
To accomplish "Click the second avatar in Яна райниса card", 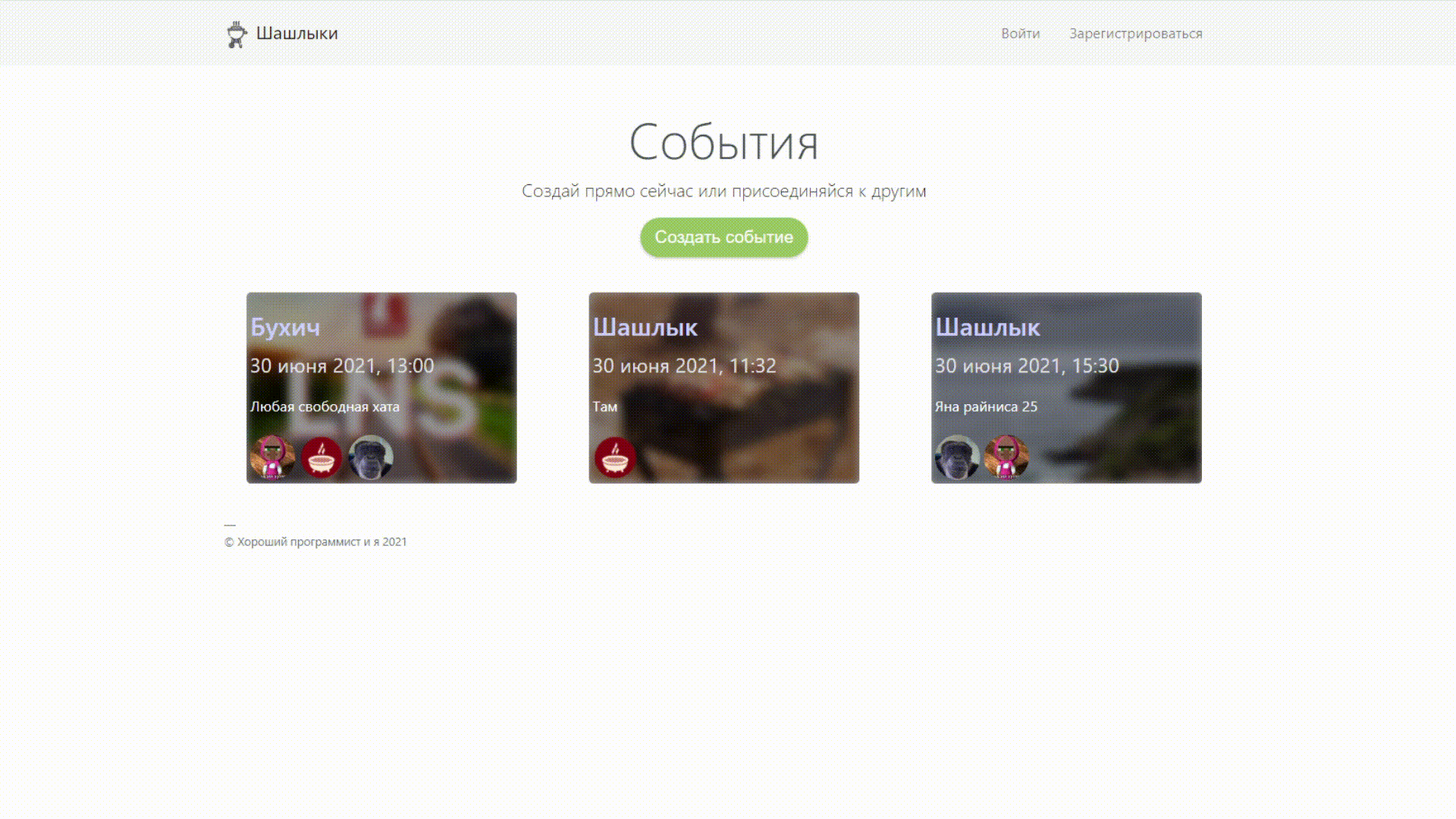I will [1006, 457].
